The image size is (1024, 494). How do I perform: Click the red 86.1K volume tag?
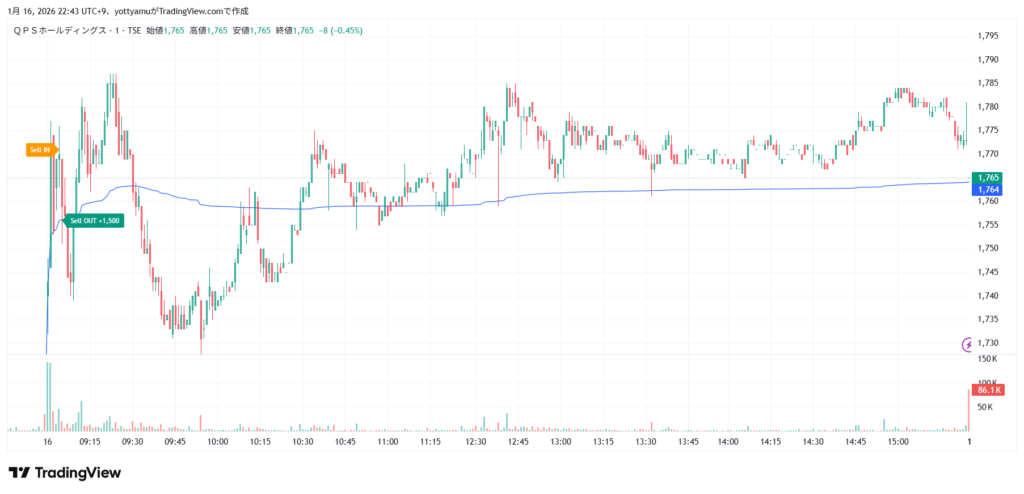click(989, 389)
